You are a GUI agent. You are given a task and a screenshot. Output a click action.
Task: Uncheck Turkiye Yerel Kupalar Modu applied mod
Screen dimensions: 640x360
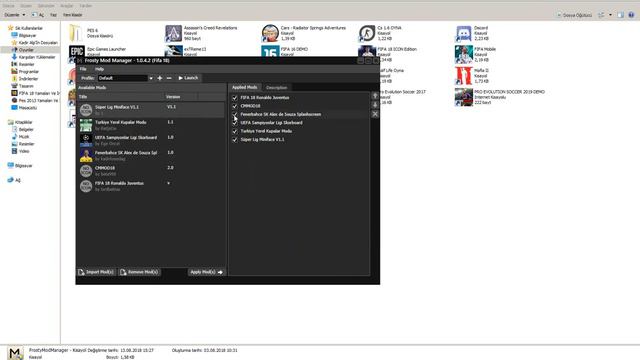235,131
